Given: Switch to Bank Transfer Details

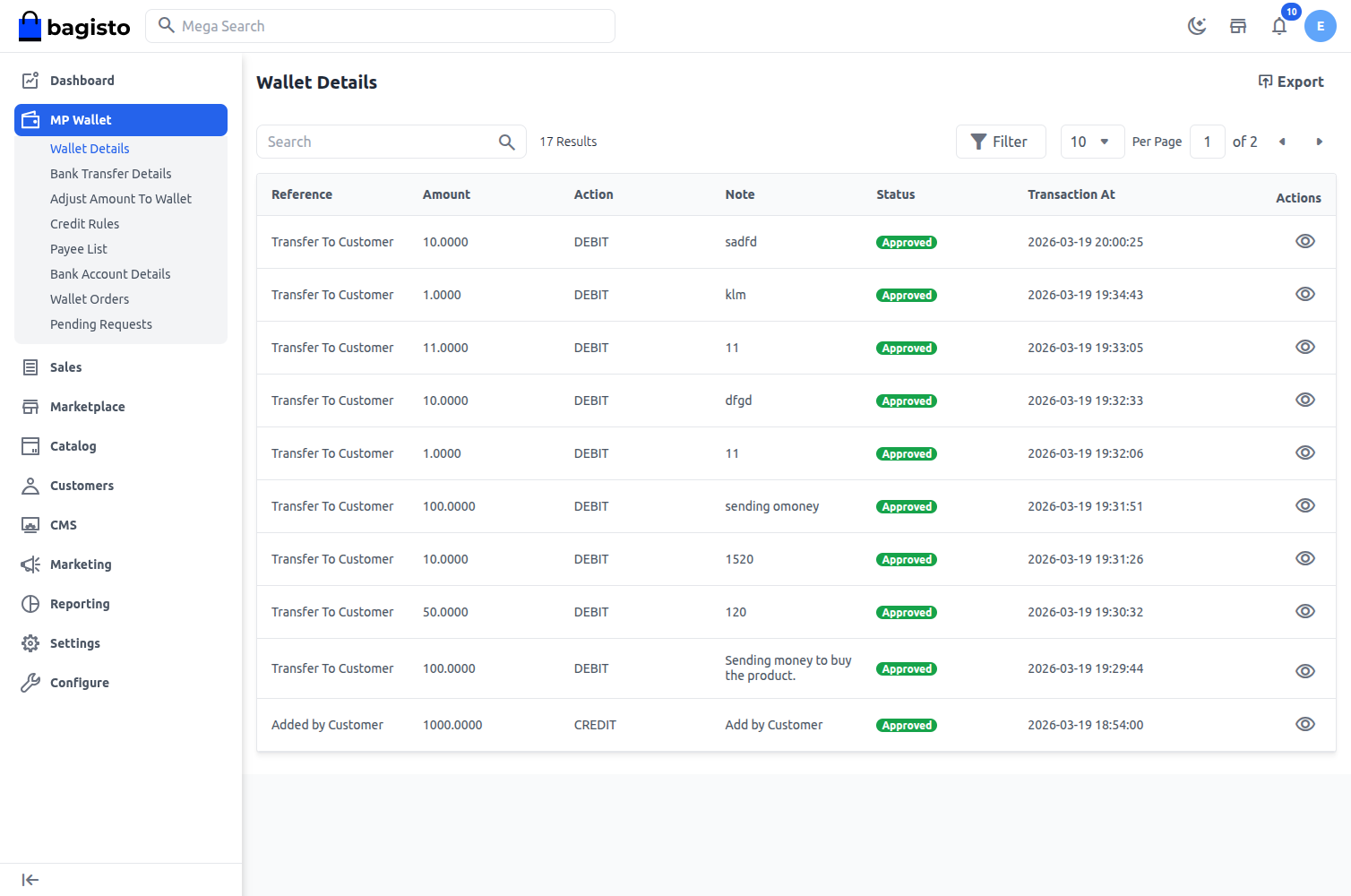Looking at the screenshot, I should pyautogui.click(x=110, y=173).
